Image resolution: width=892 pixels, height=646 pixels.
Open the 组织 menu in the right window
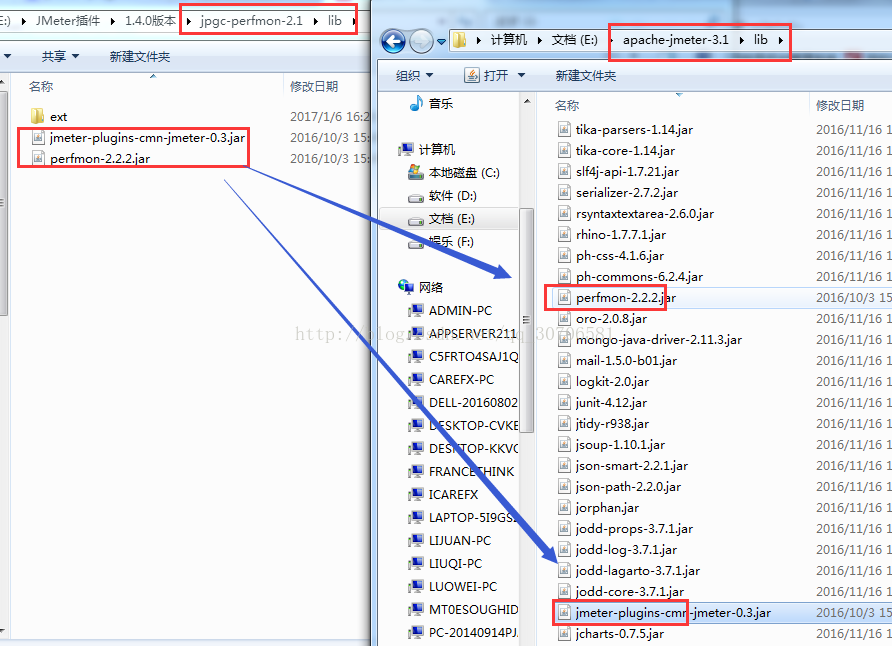[414, 75]
